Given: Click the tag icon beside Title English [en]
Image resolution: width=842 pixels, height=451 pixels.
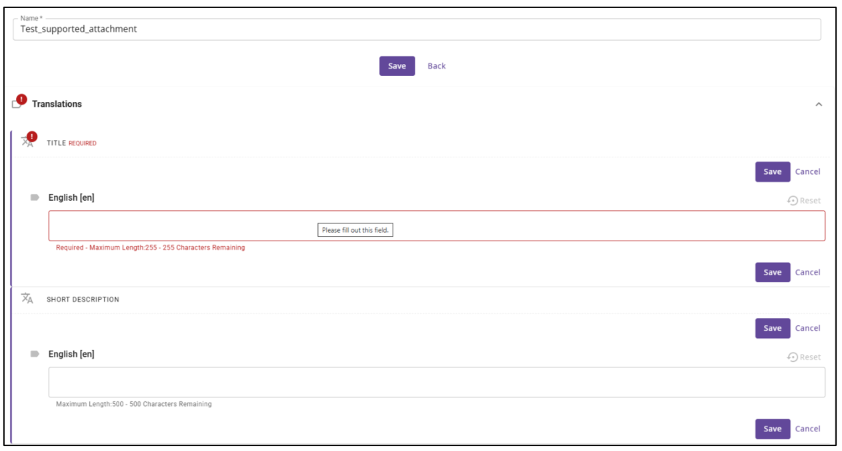Looking at the screenshot, I should click(x=35, y=198).
